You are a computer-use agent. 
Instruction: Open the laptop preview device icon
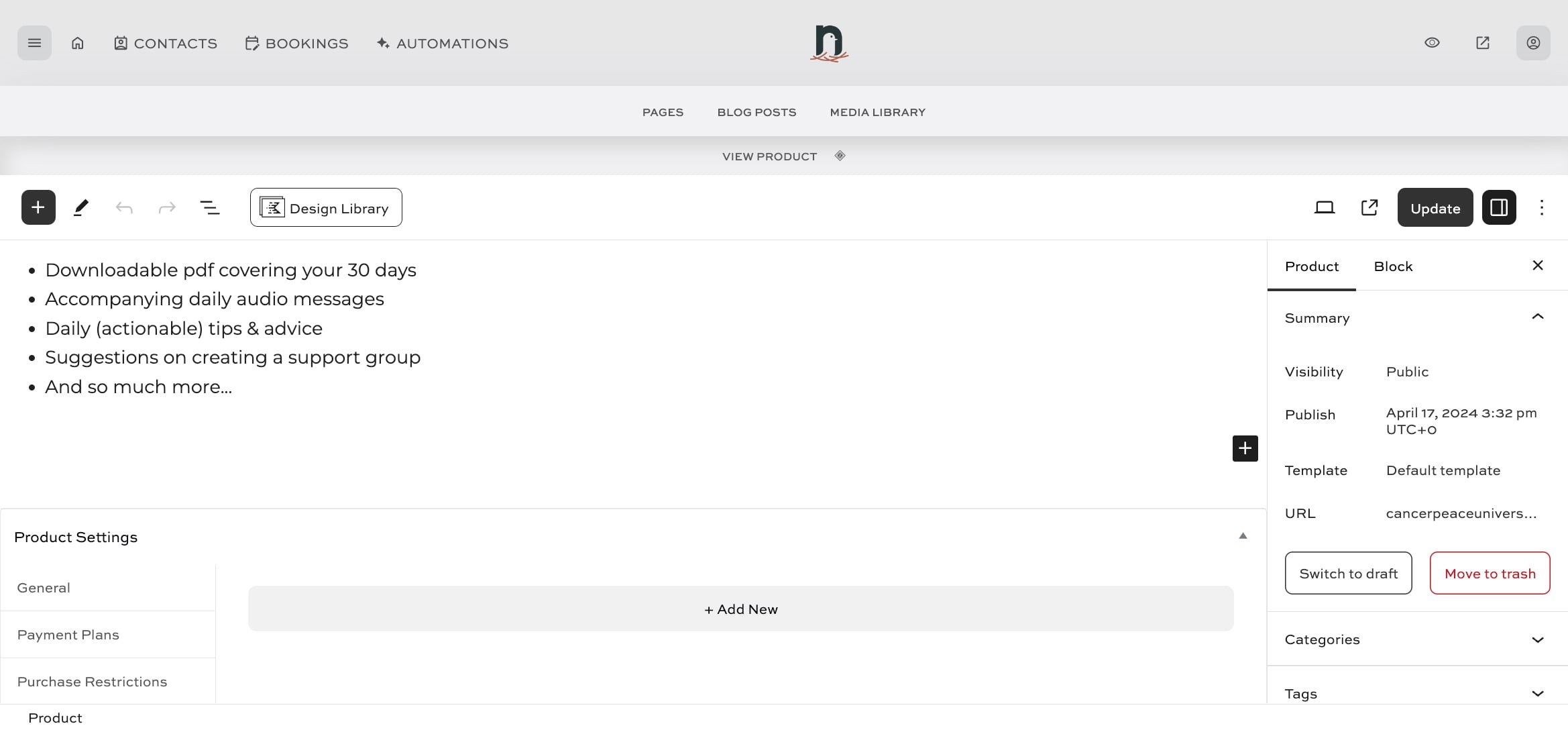[1324, 207]
